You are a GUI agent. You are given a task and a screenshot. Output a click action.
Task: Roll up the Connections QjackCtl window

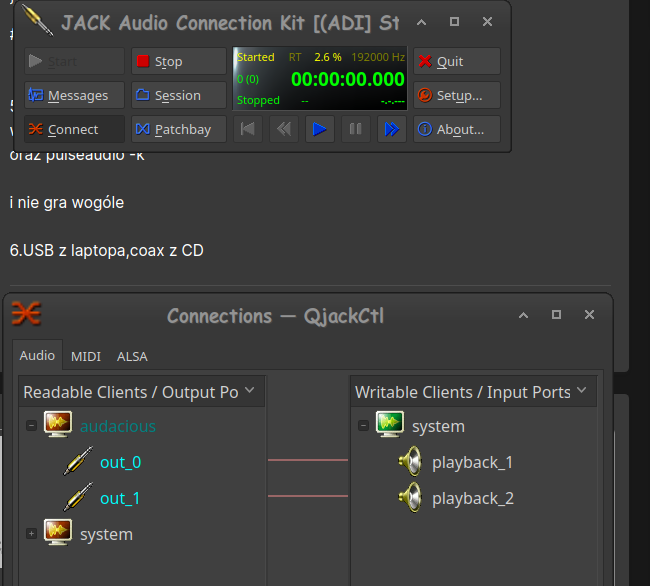click(x=524, y=315)
